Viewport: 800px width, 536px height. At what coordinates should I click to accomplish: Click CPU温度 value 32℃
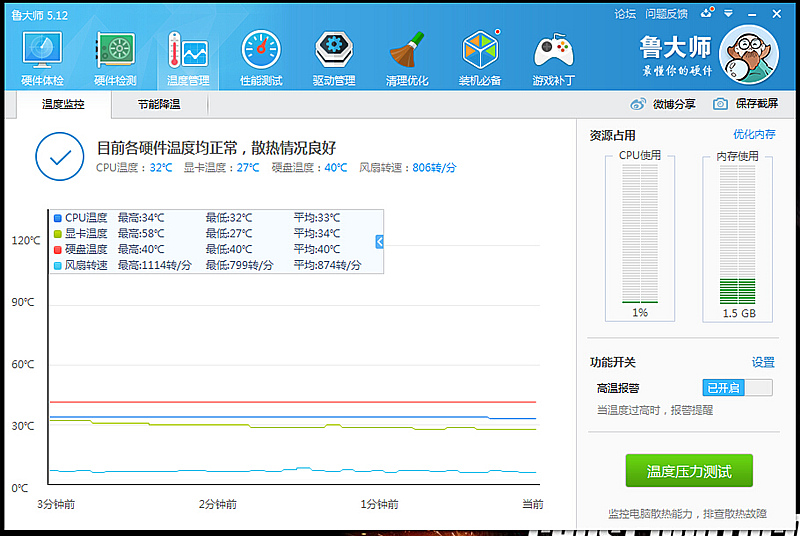click(161, 168)
